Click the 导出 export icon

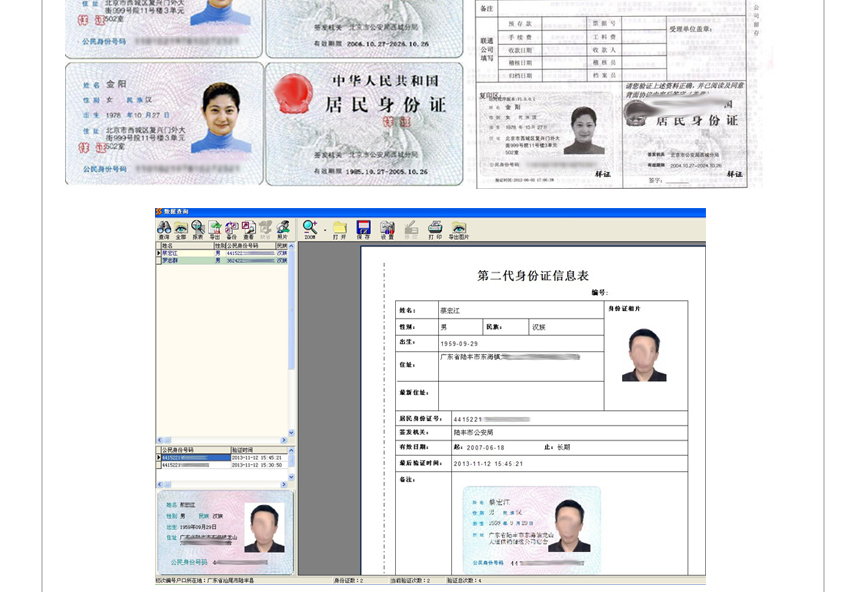pos(214,229)
